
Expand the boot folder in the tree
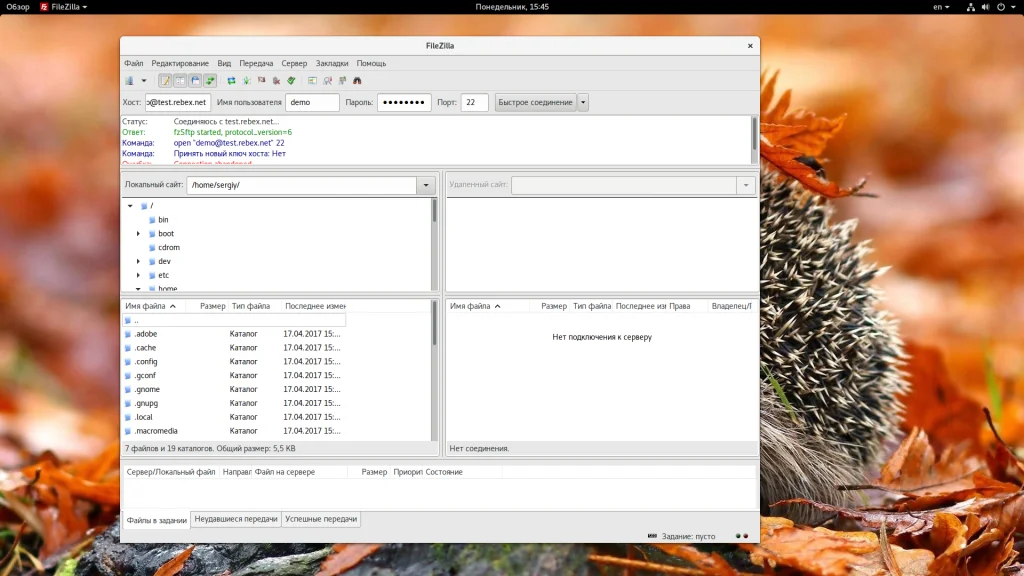139,234
